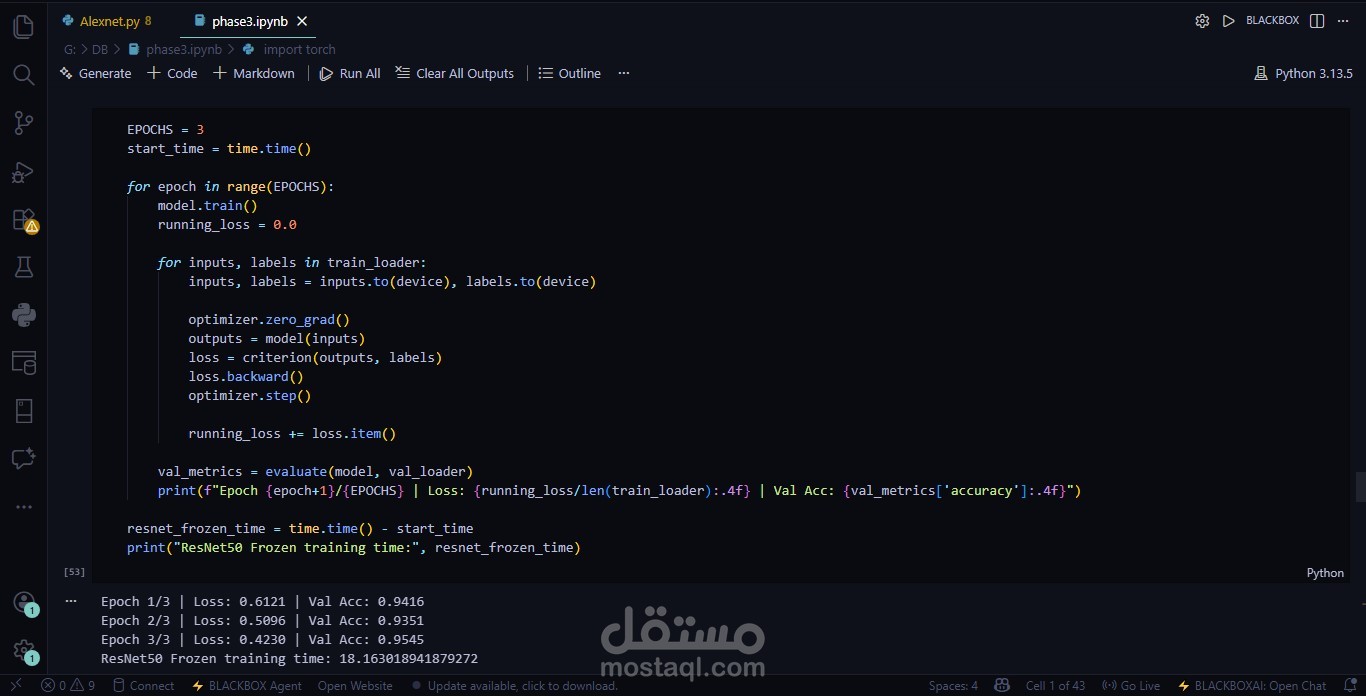This screenshot has height=696, width=1366.
Task: Open the Accounts menu in activity bar
Action: click(23, 603)
